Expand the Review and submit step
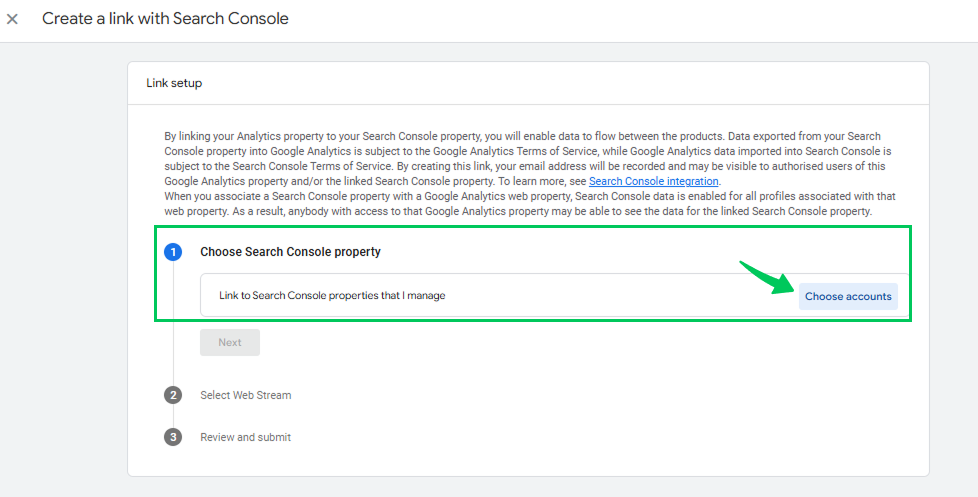 246,437
